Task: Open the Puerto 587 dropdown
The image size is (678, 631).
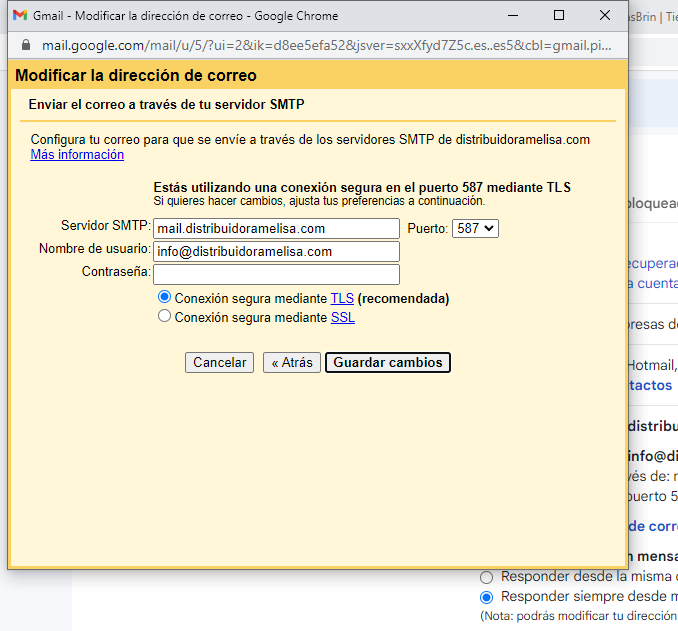Action: pyautogui.click(x=475, y=228)
